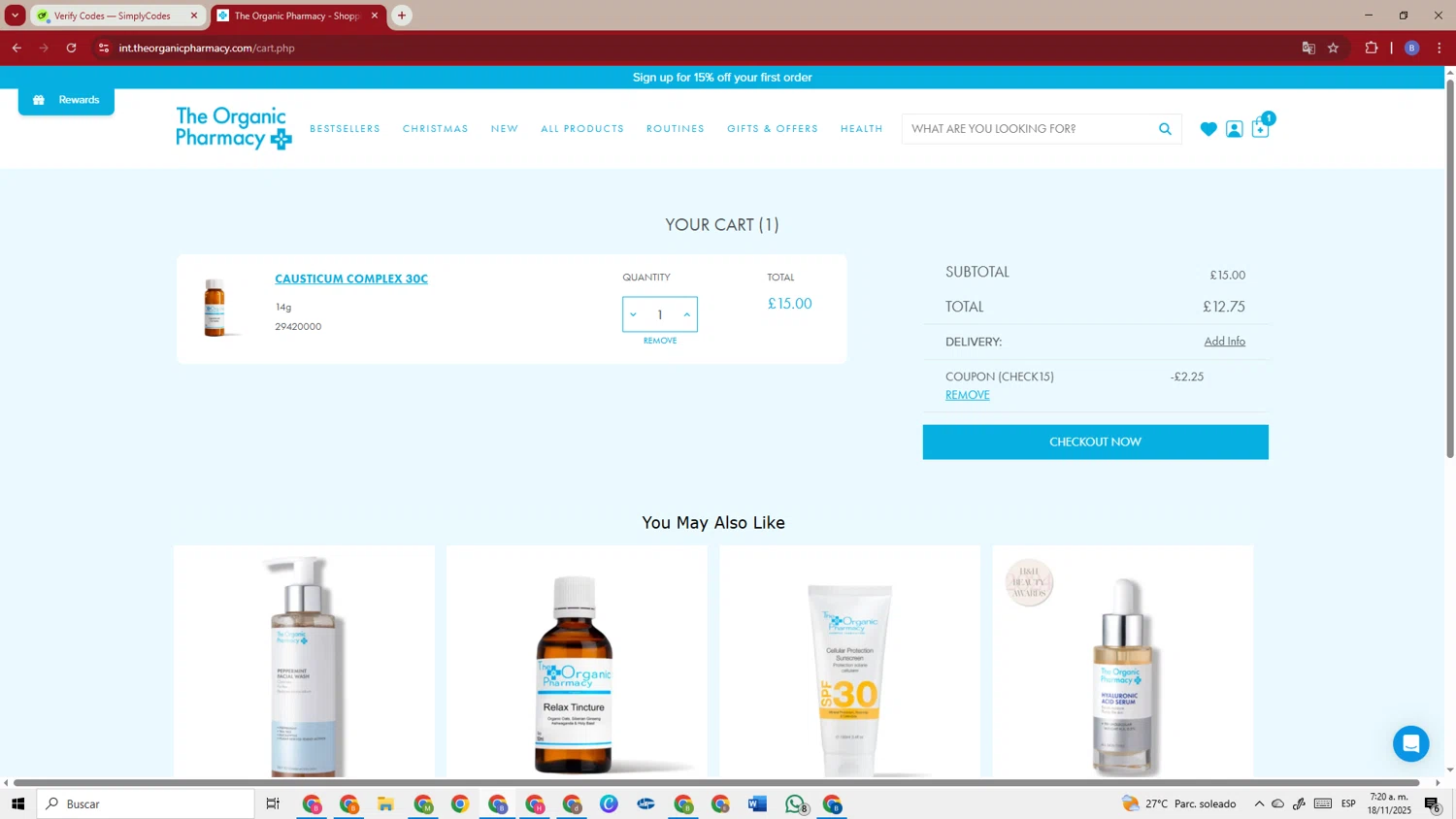Image resolution: width=1456 pixels, height=819 pixels.
Task: Open the Chrome profile avatar
Action: click(x=1412, y=48)
